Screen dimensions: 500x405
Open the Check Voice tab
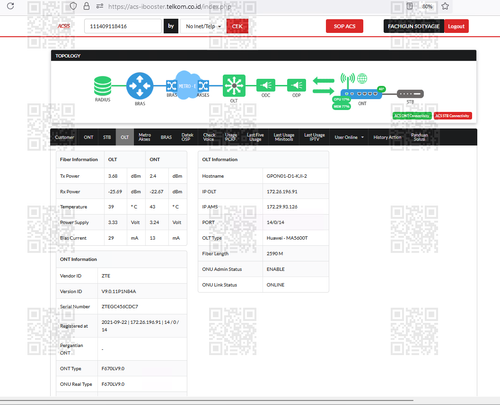click(x=209, y=137)
